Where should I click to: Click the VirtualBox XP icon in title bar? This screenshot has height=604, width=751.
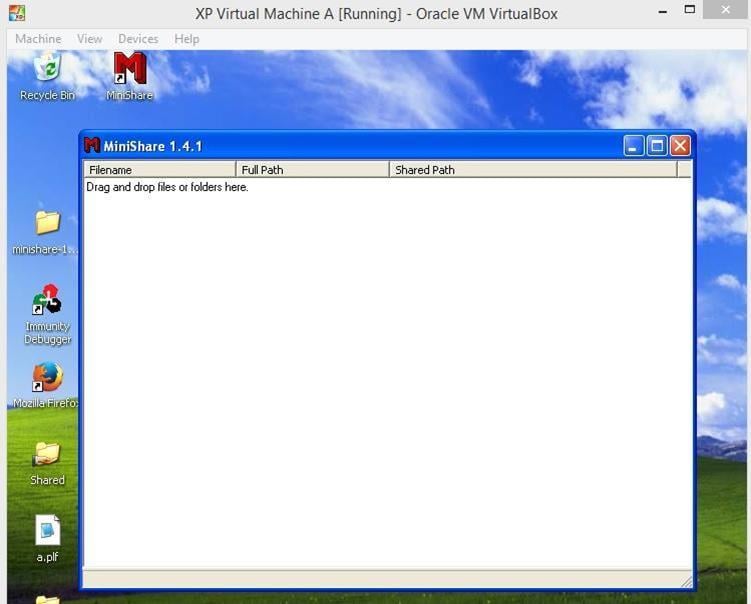16,14
